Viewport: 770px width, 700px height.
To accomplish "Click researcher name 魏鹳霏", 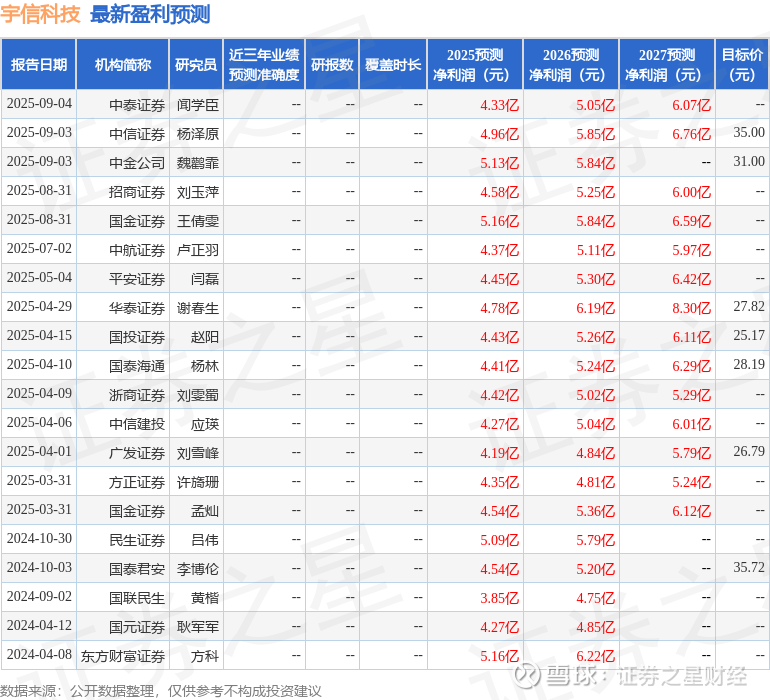I will click(x=198, y=163).
